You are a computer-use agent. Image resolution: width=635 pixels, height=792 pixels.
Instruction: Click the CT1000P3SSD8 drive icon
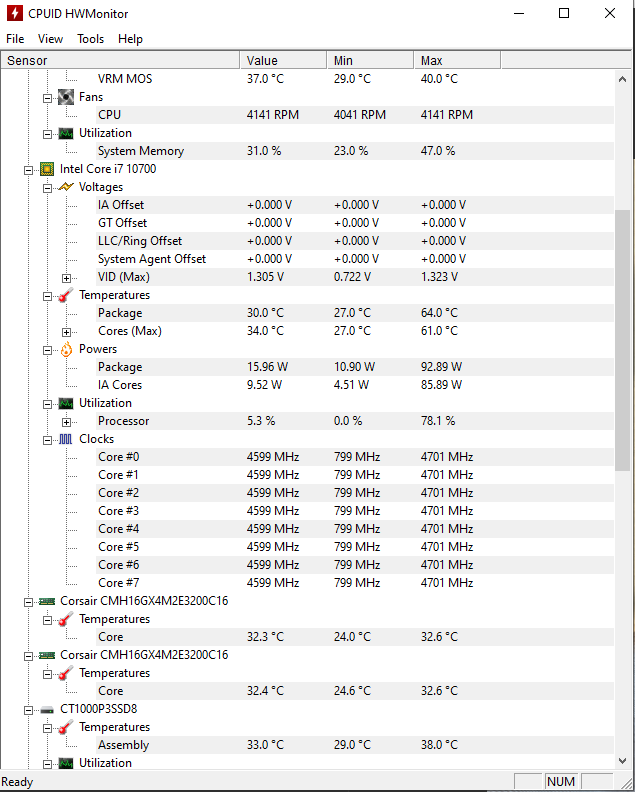[x=47, y=709]
